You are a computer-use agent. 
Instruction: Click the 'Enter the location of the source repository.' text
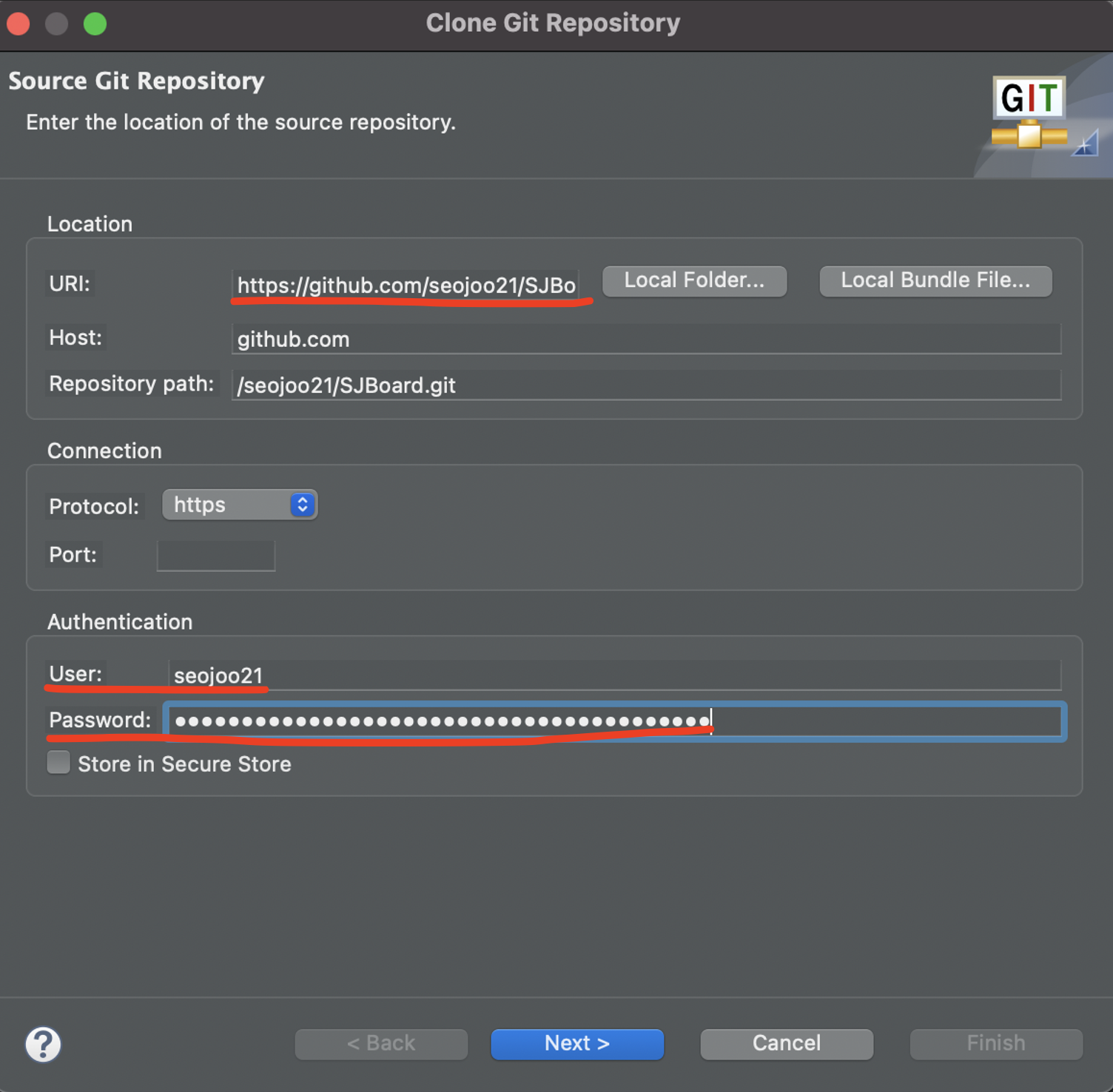[241, 122]
